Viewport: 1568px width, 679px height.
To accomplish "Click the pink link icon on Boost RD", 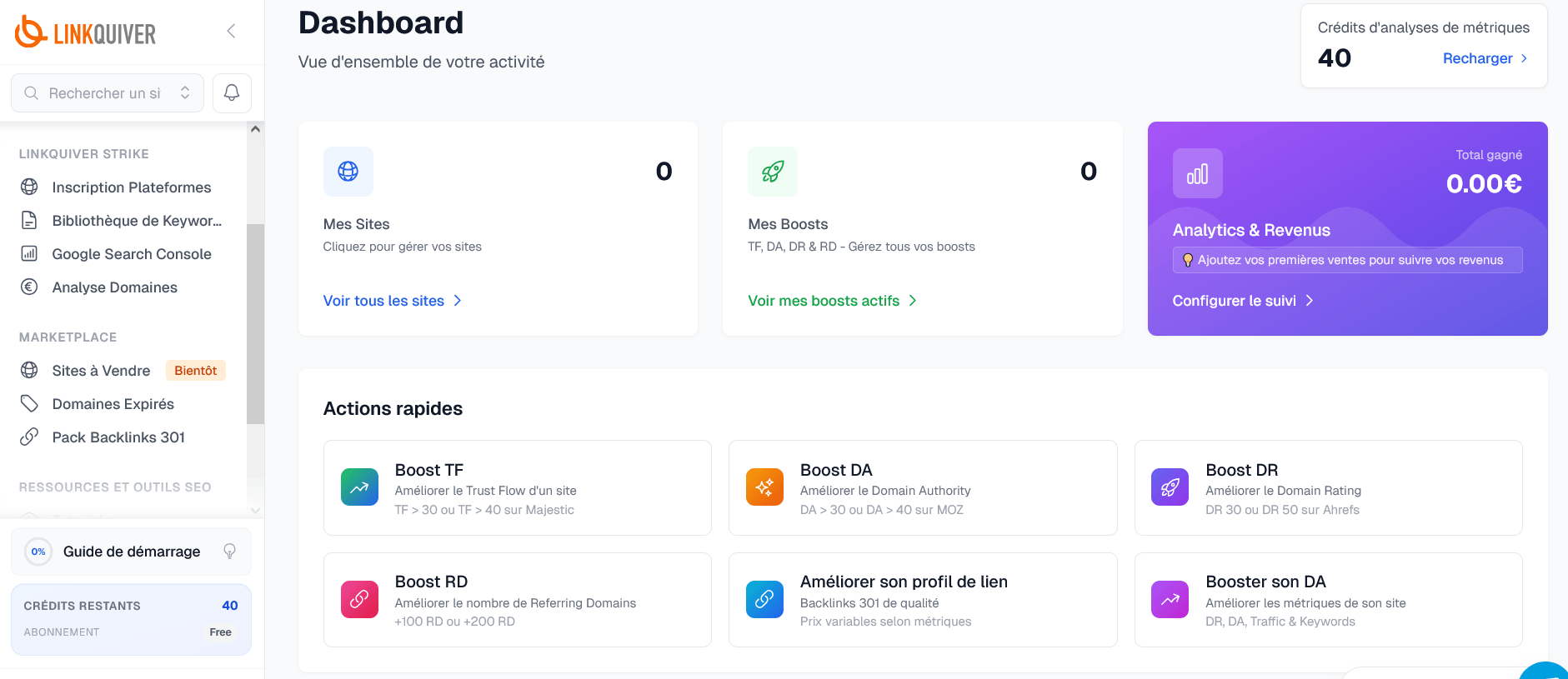I will click(359, 600).
